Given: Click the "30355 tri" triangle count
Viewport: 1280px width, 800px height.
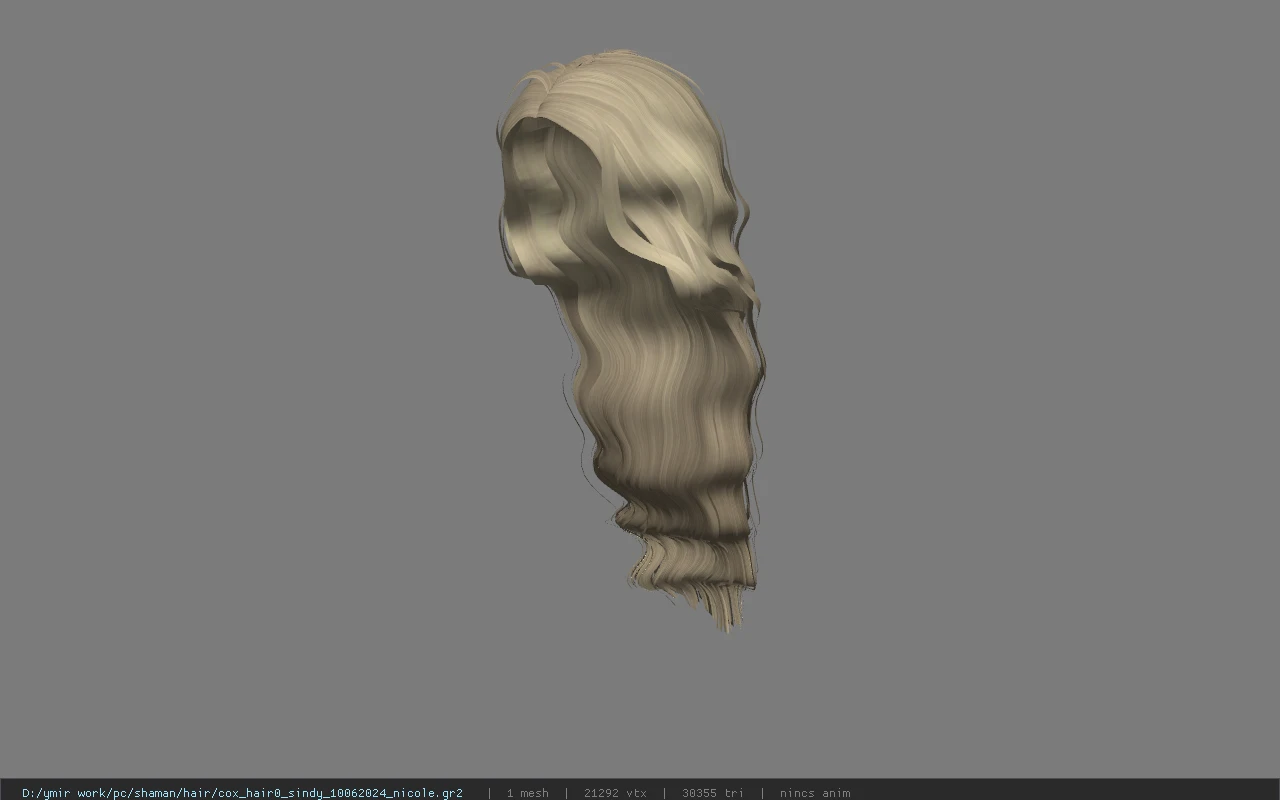Looking at the screenshot, I should 713,792.
